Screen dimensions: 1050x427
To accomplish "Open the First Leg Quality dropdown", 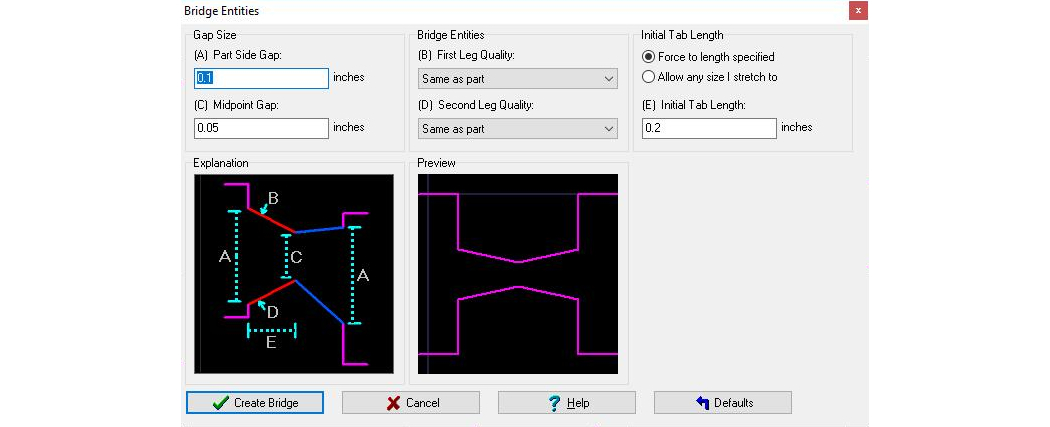I will click(517, 78).
